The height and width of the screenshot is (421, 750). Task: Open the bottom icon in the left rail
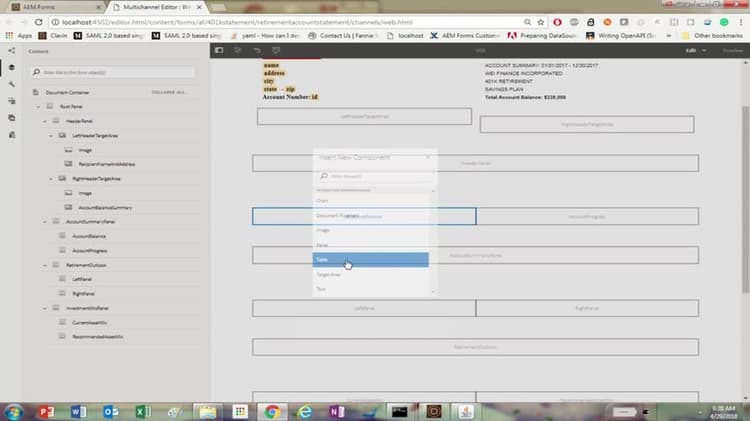pos(11,135)
